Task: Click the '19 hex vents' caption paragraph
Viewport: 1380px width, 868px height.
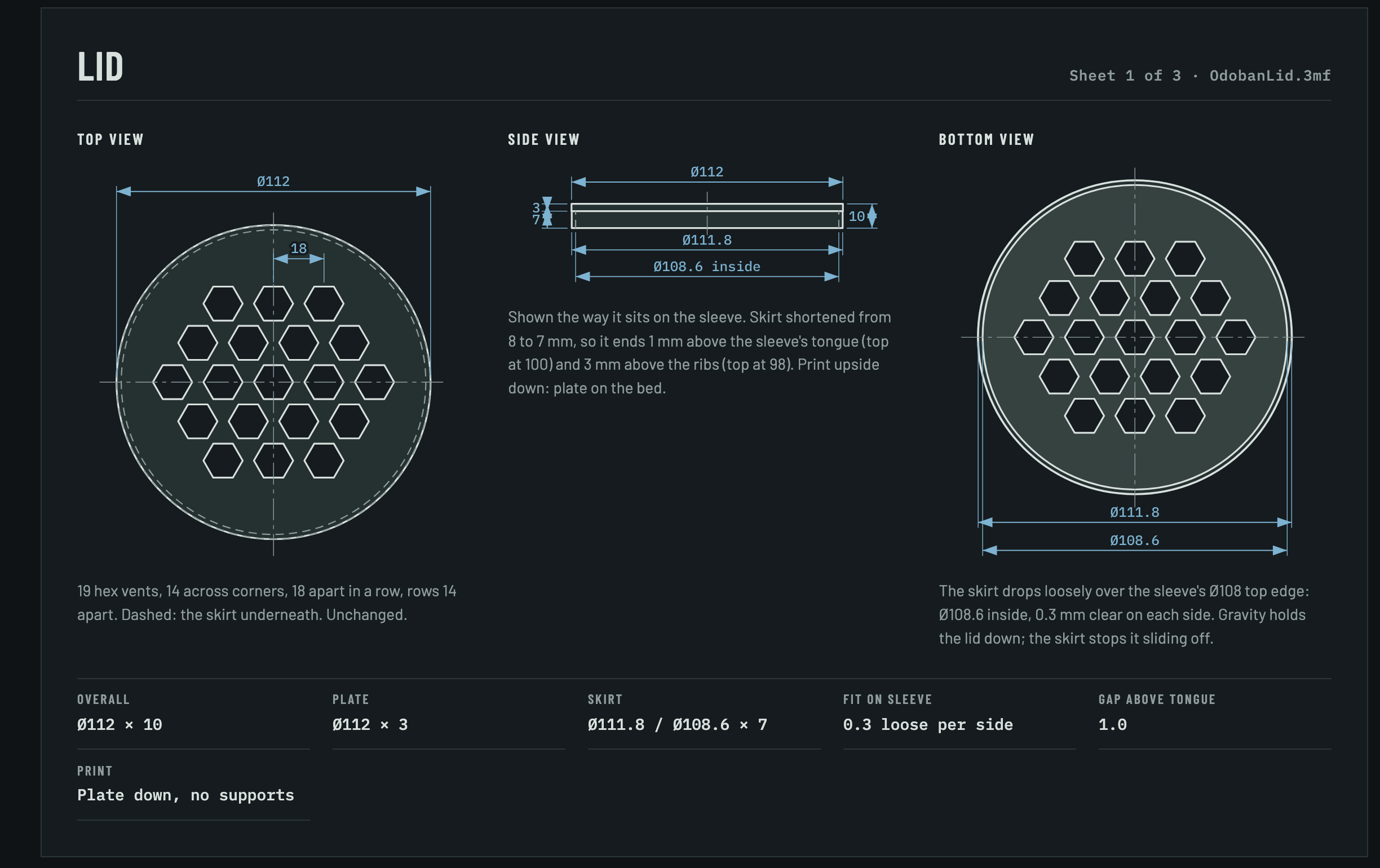Action: pyautogui.click(x=267, y=603)
